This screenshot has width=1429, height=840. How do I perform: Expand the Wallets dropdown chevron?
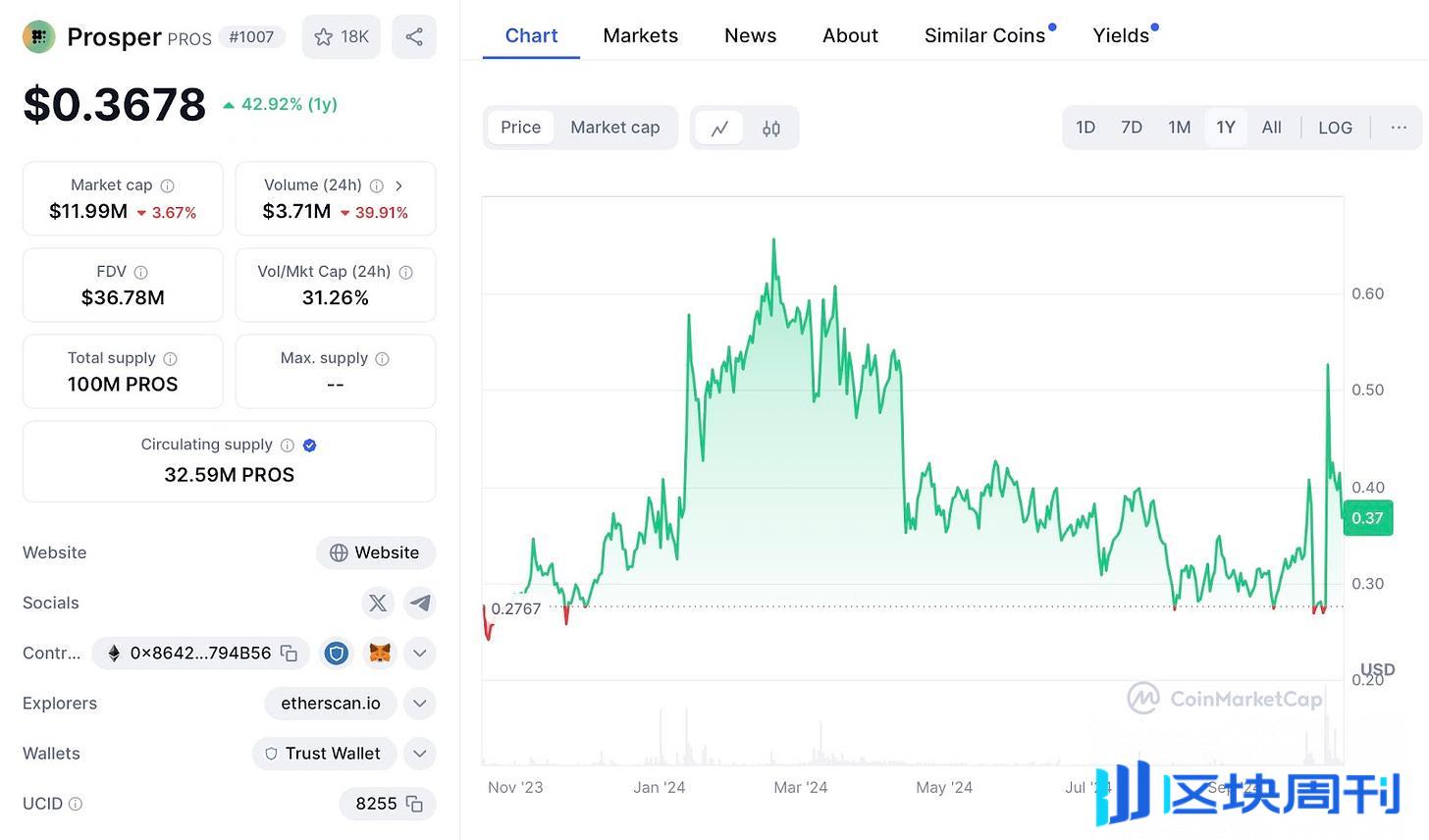(420, 753)
